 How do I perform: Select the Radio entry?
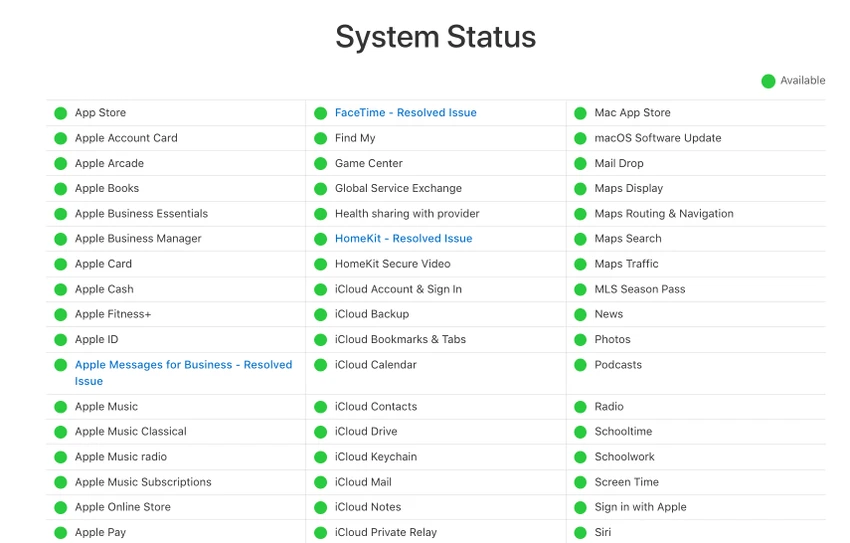point(609,406)
